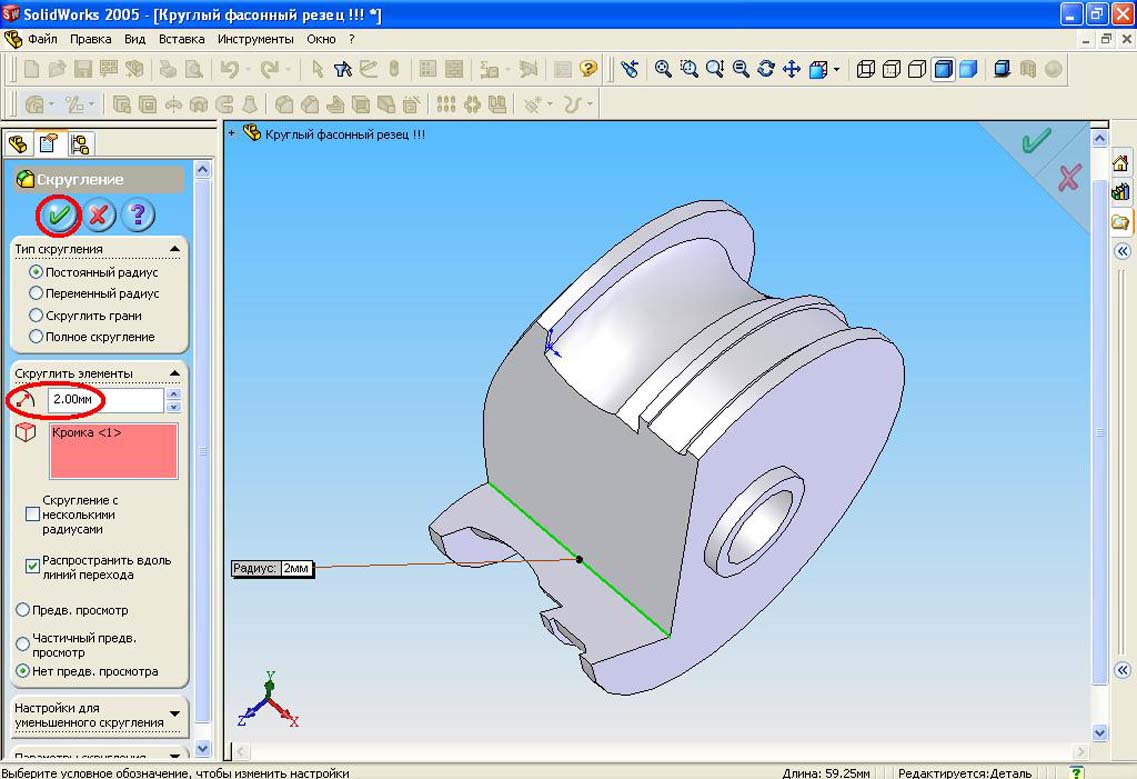Image resolution: width=1137 pixels, height=779 pixels.
Task: Select Постоянный радиус fillet type
Action: point(36,272)
